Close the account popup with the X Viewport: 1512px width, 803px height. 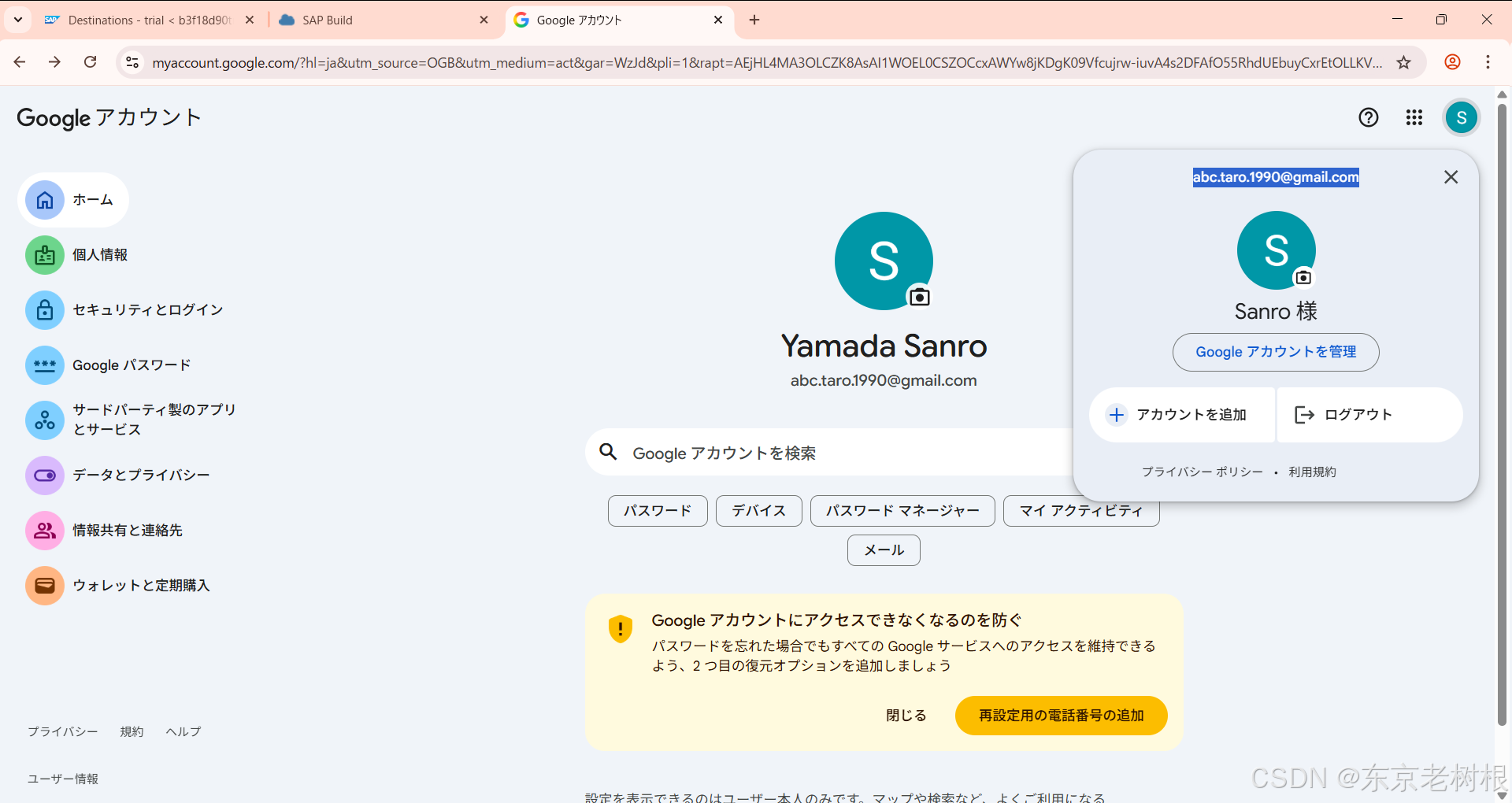coord(1451,177)
